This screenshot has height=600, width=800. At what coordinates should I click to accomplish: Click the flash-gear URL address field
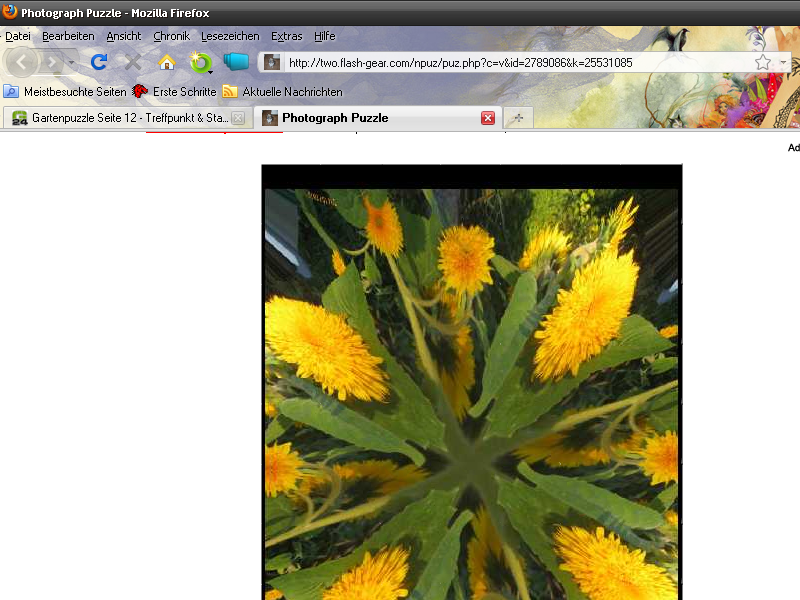(510, 62)
